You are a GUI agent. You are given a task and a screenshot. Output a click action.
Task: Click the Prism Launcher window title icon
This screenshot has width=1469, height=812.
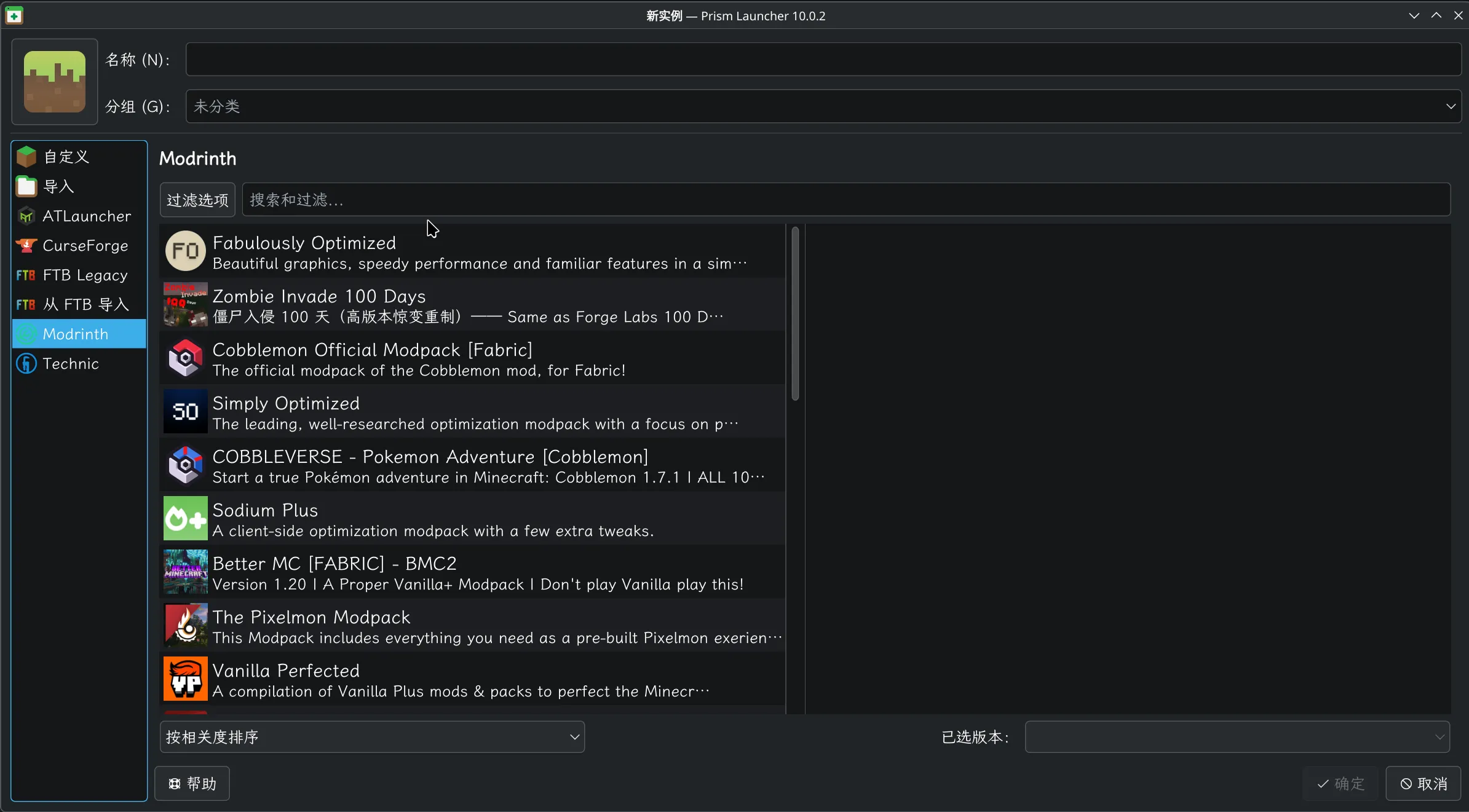click(x=14, y=15)
